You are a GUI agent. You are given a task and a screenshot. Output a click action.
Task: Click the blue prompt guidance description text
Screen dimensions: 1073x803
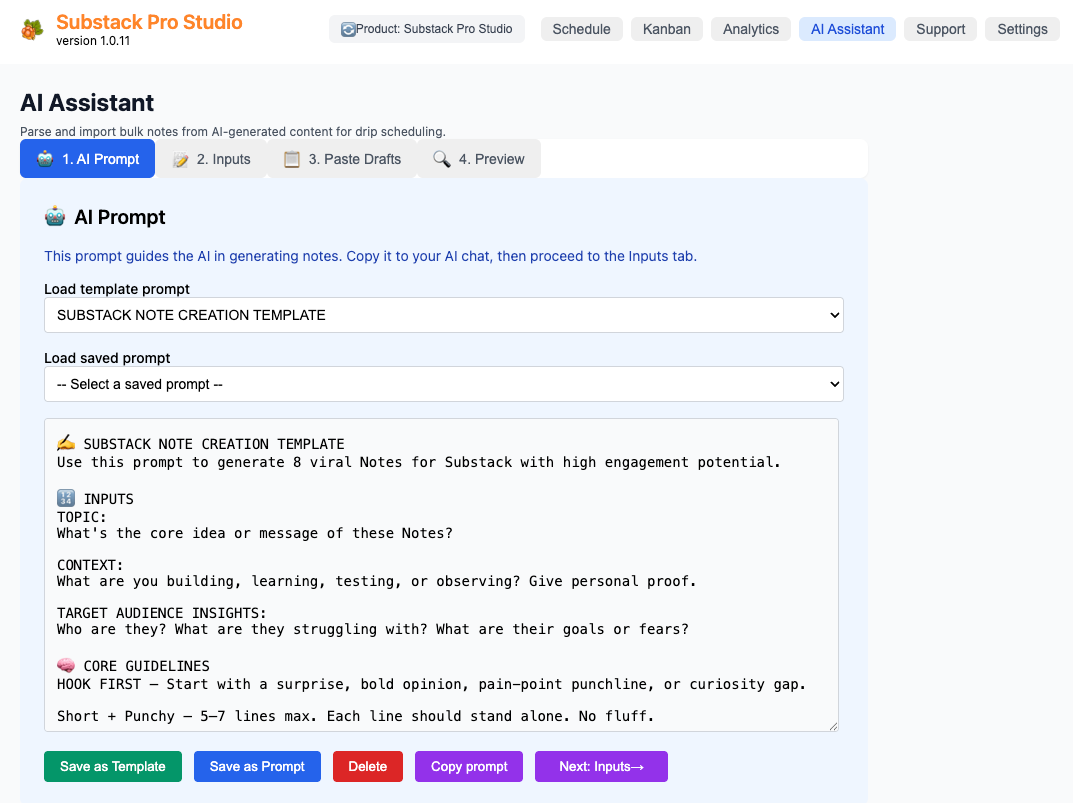371,256
